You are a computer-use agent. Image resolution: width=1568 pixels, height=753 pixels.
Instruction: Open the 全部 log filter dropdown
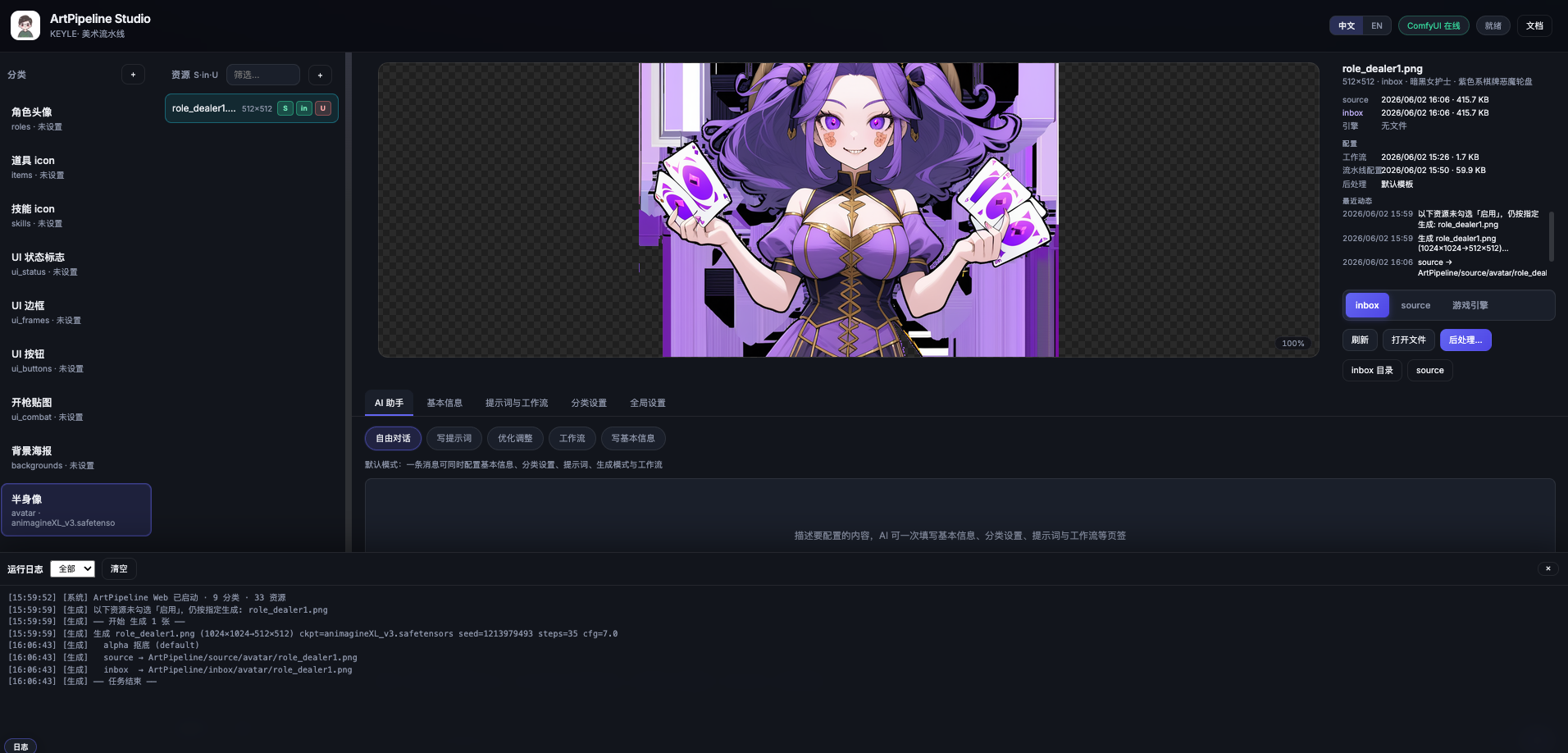[x=73, y=568]
